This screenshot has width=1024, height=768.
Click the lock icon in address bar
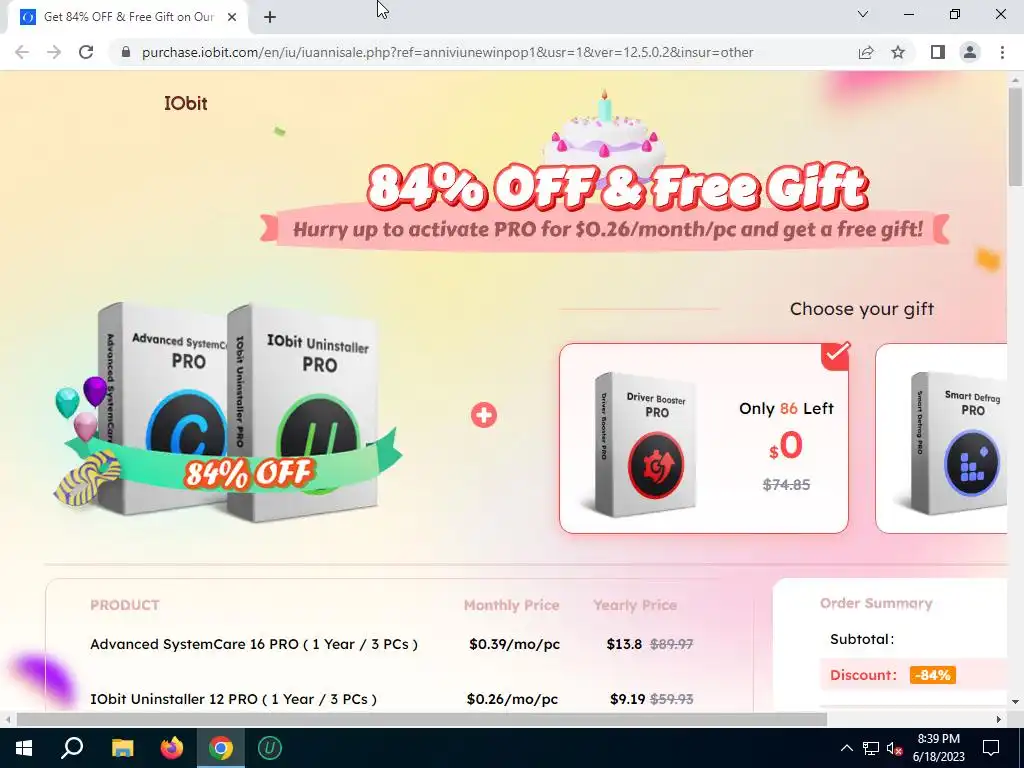pos(126,52)
